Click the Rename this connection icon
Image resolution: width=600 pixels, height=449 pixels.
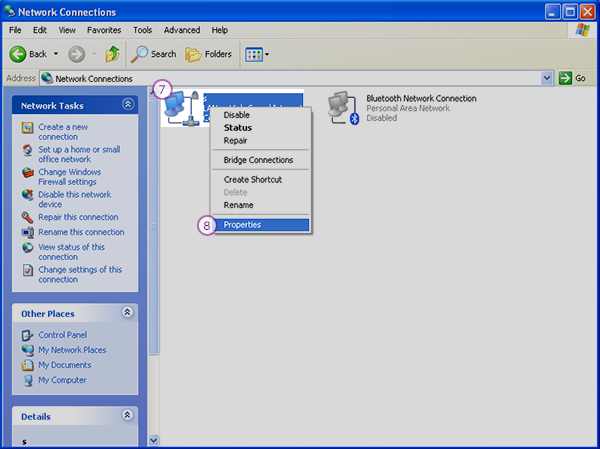(27, 232)
